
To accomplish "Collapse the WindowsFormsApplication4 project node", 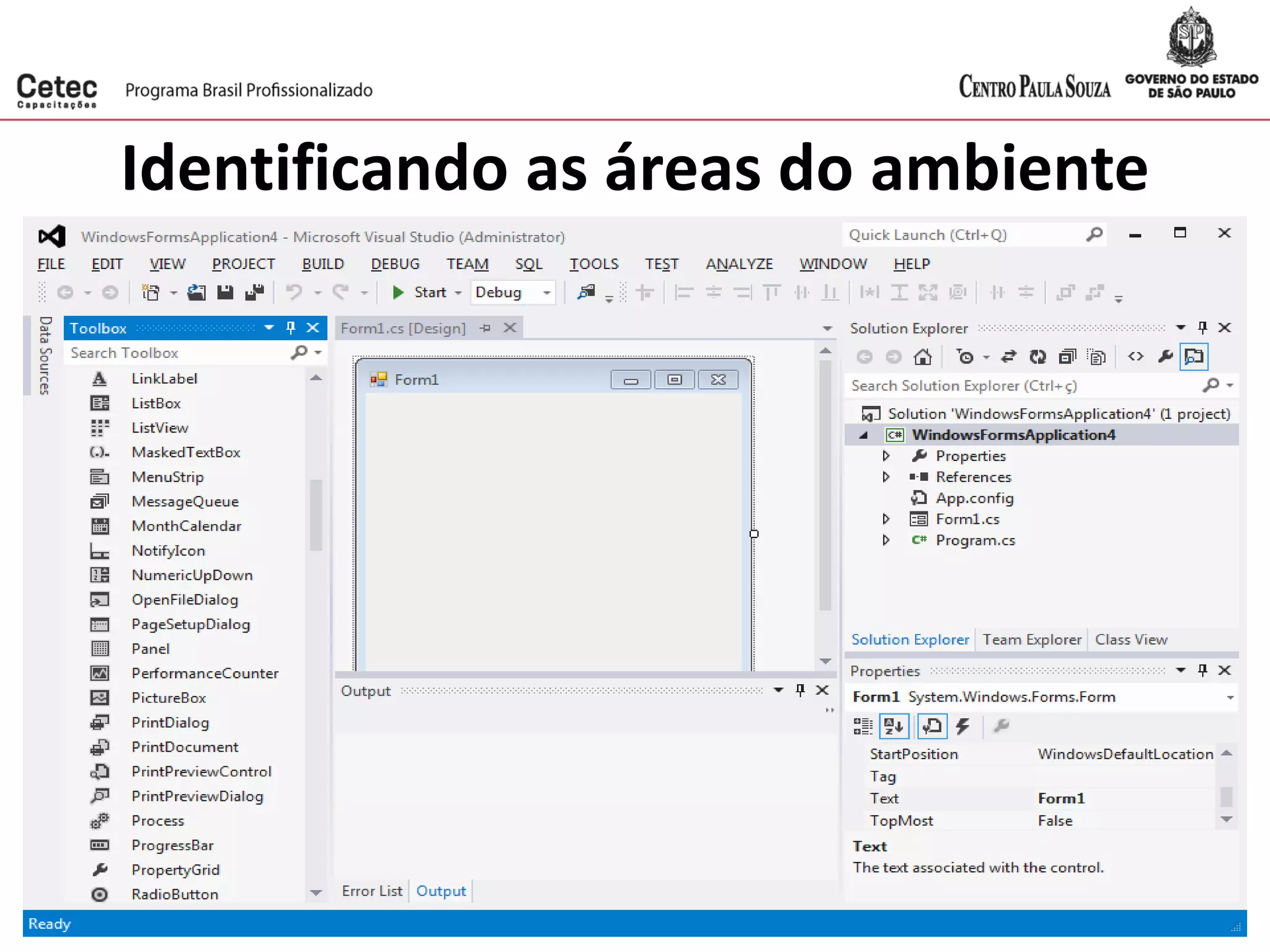I will 863,435.
